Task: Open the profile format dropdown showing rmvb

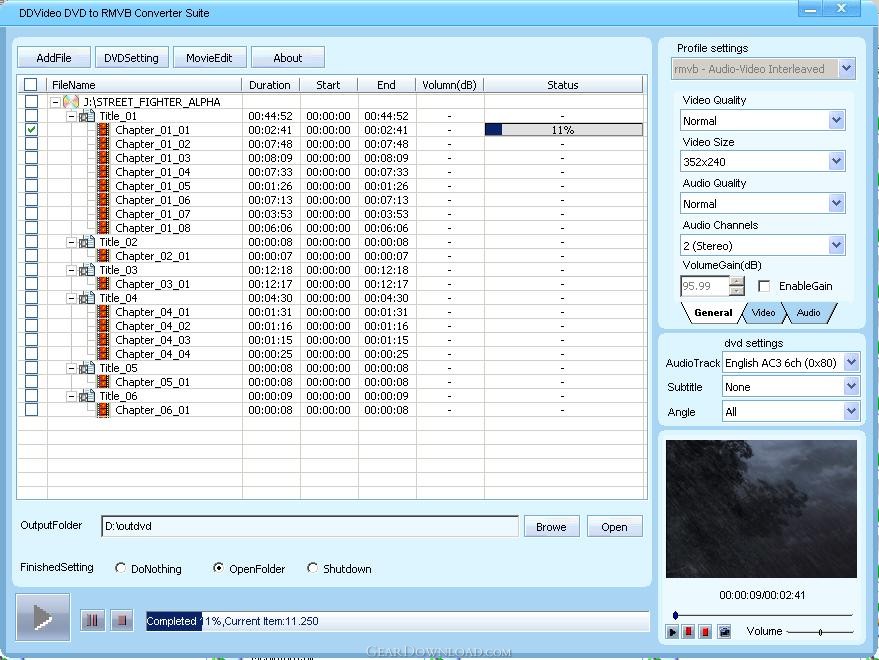Action: pos(846,69)
